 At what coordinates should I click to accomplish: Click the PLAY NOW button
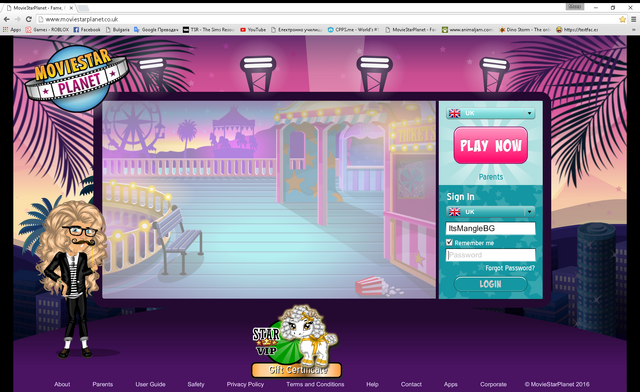(x=491, y=145)
